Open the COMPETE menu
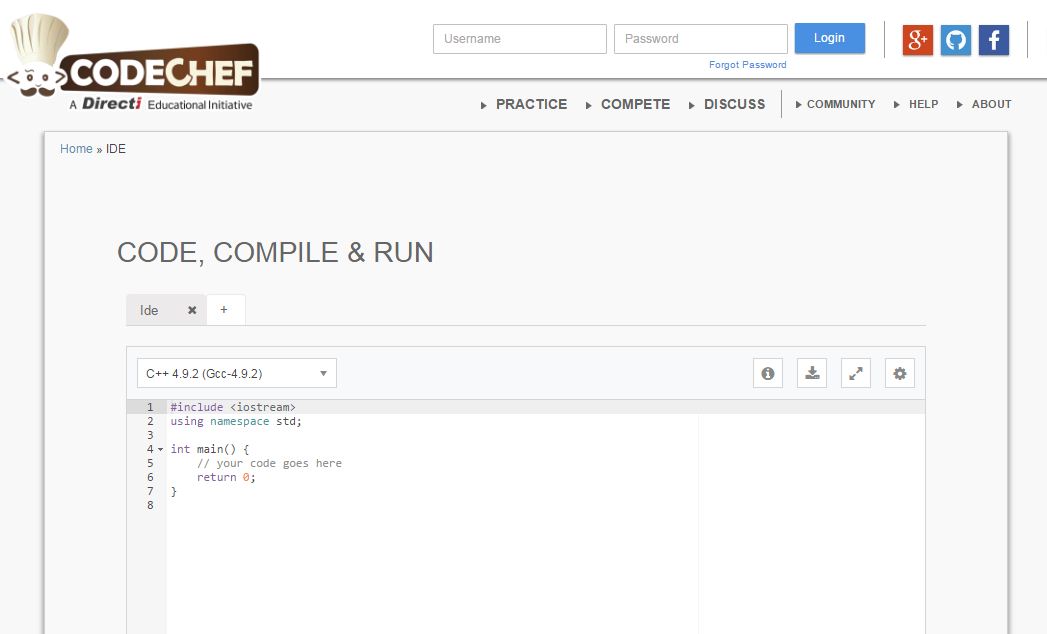This screenshot has height=634, width=1047. tap(635, 104)
